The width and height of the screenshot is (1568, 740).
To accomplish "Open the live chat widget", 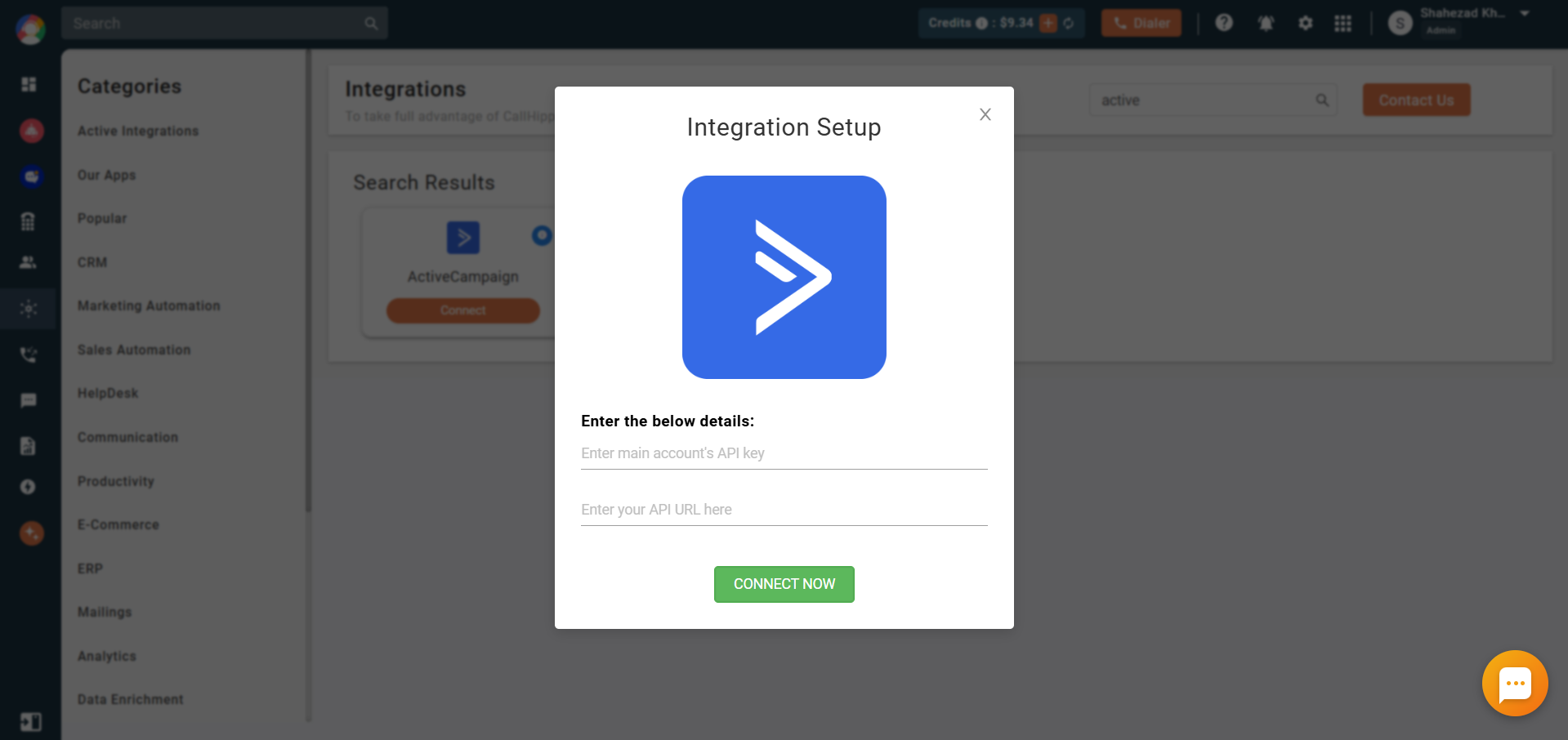I will point(1515,683).
